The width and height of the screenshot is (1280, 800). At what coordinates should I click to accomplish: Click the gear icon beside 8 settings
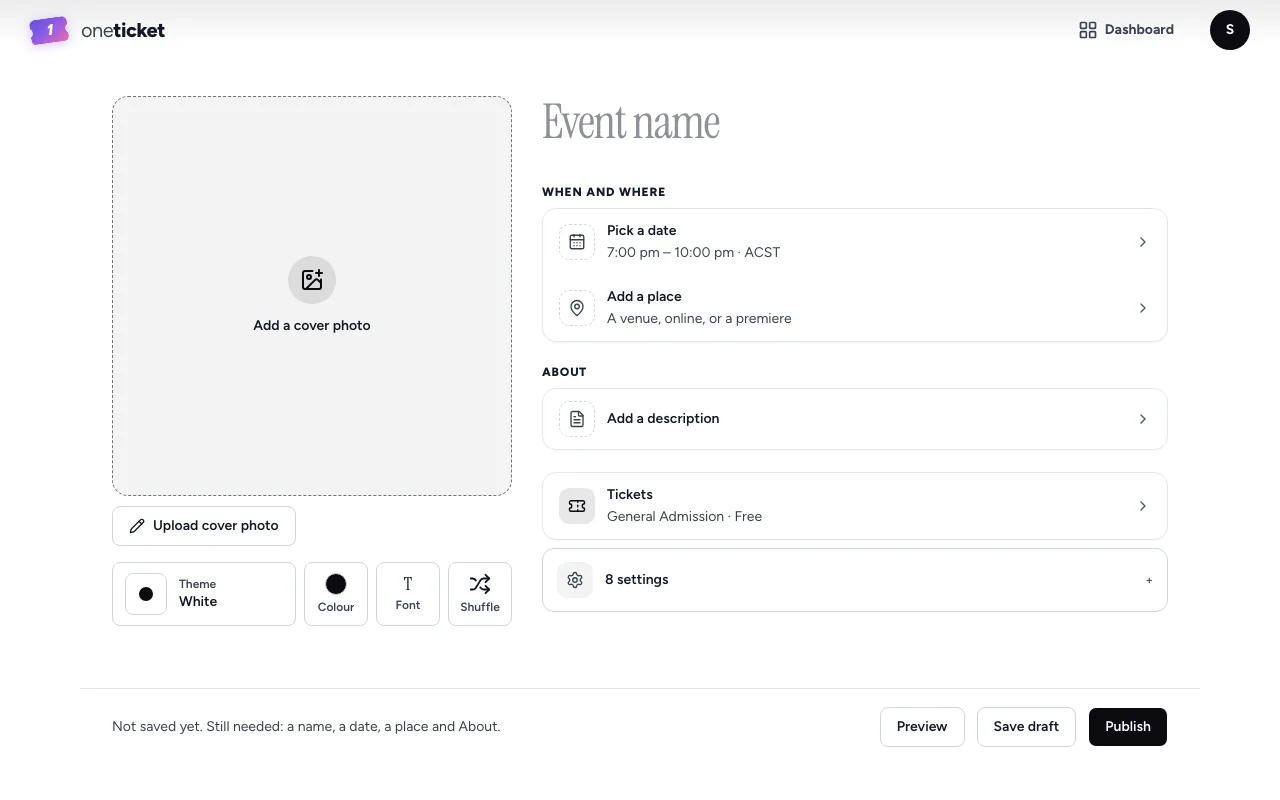coord(575,580)
